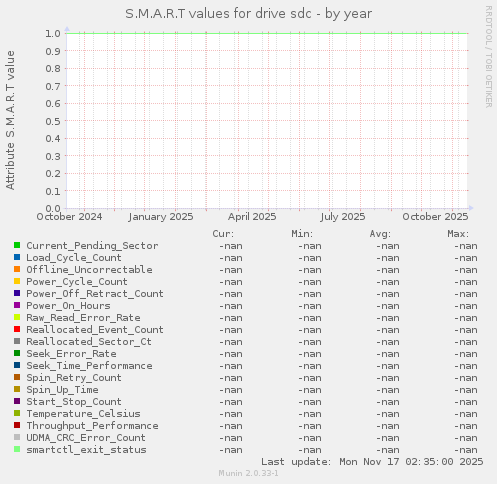Click the Min value for UDMA_CRC_Error_Count
The height and width of the screenshot is (484, 497).
point(310,438)
